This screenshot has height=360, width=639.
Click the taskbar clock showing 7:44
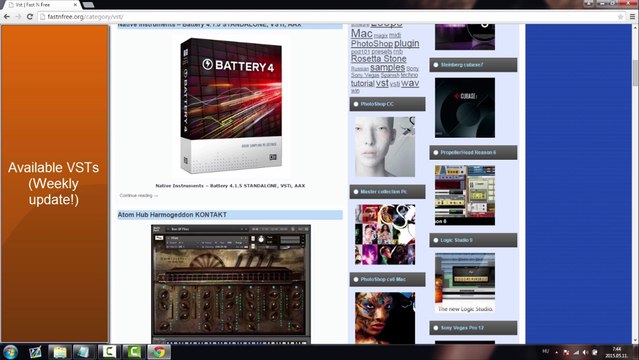pos(617,352)
